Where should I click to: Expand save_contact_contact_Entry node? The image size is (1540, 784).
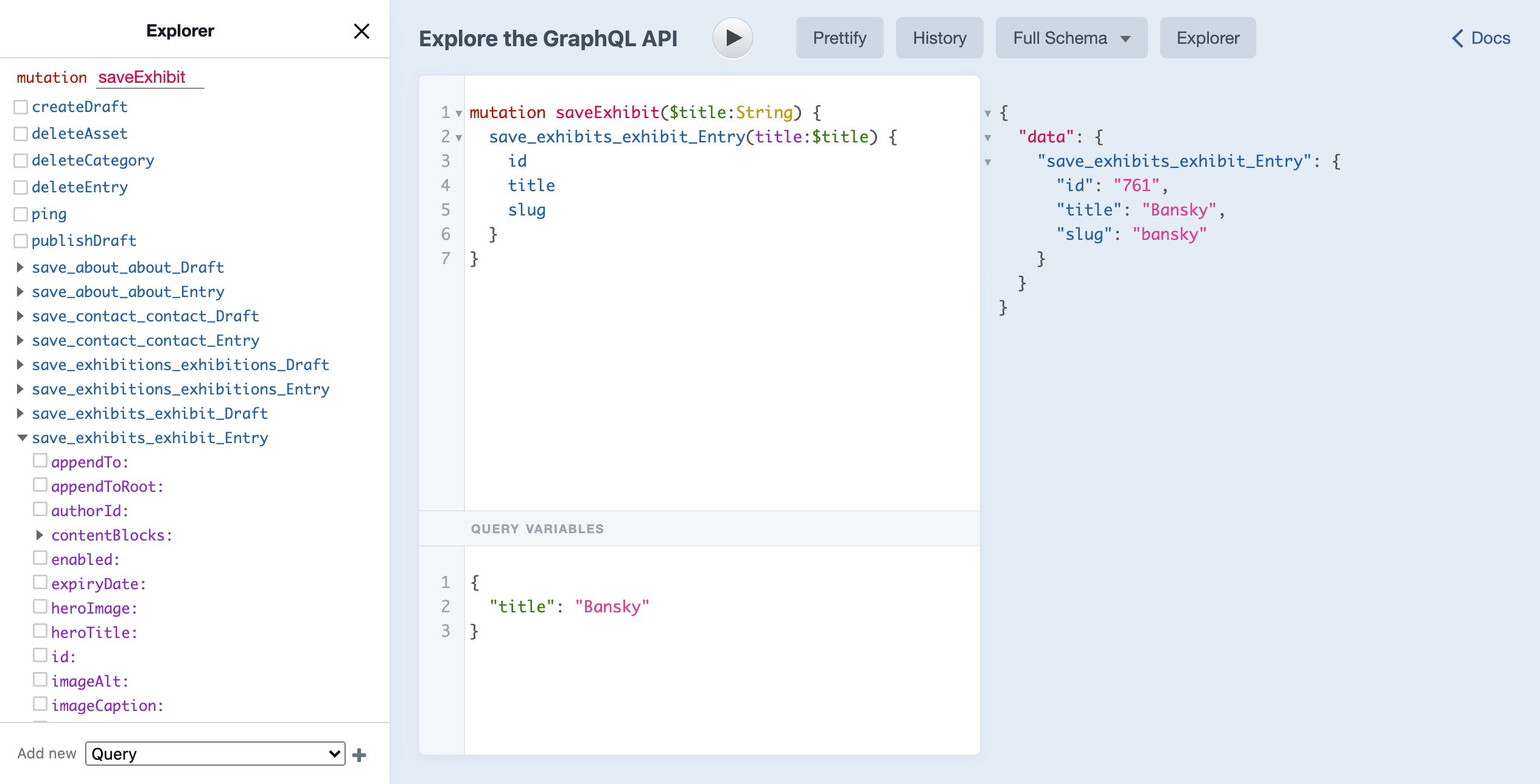[20, 340]
